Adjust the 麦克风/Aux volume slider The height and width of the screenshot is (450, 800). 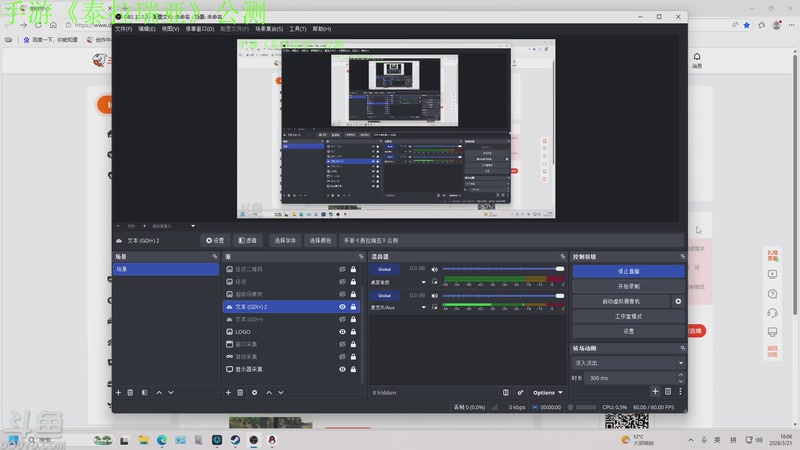coord(503,295)
